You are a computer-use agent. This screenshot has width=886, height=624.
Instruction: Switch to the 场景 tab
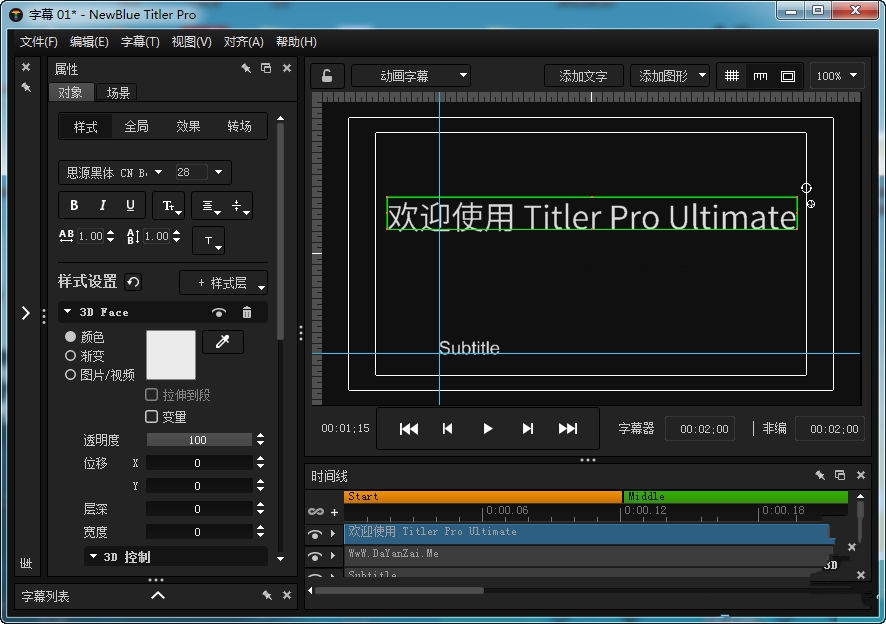tap(118, 93)
